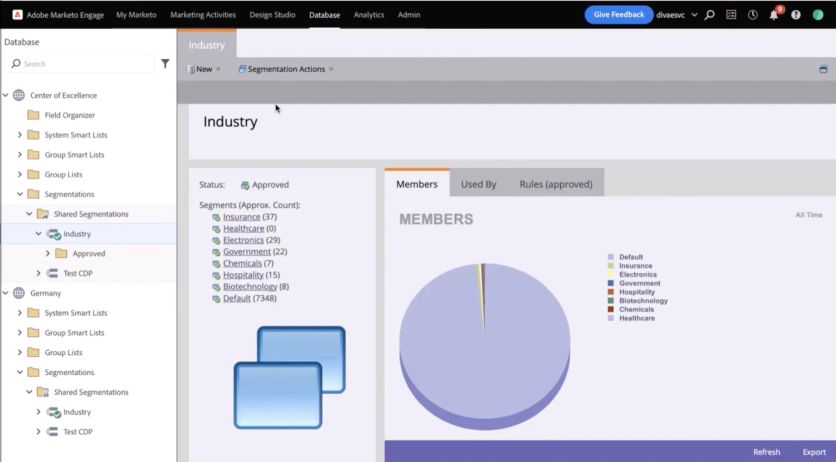Click Export in the chart footer

(x=814, y=452)
